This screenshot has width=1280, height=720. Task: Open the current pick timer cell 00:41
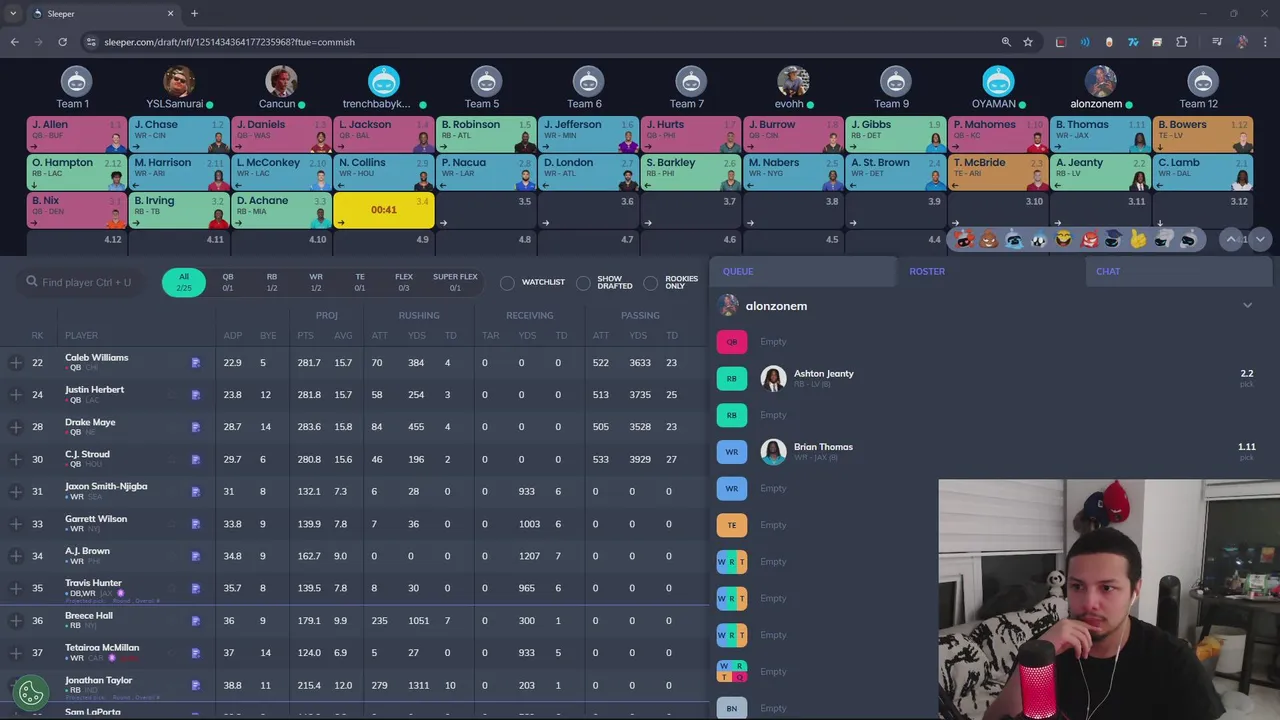point(384,210)
